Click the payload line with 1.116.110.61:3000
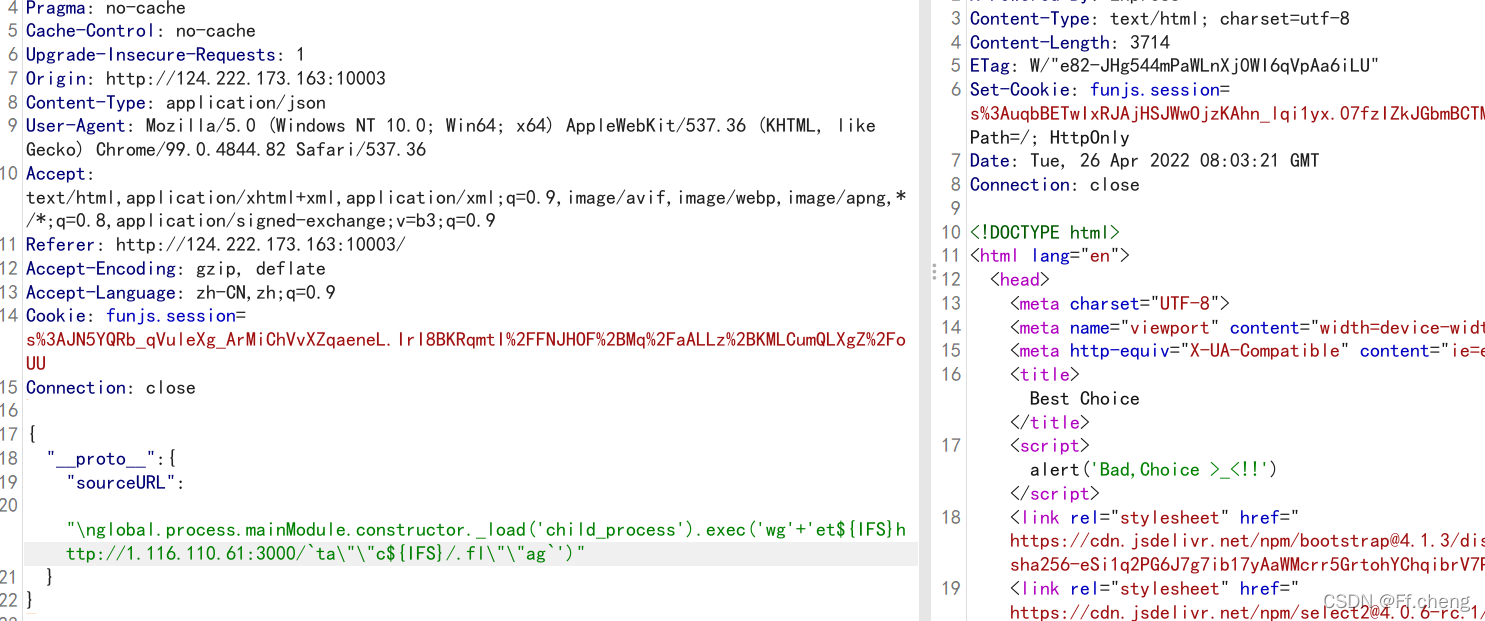The image size is (1485, 621). [x=326, y=554]
